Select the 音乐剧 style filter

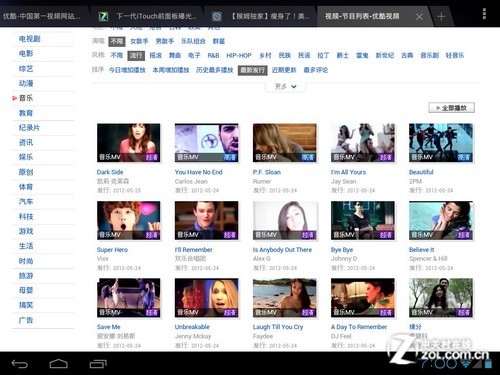tap(430, 56)
